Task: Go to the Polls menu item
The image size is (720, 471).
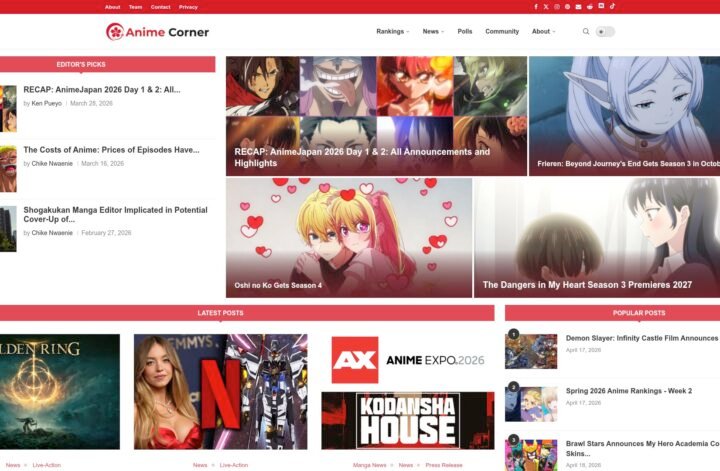Action: (465, 32)
